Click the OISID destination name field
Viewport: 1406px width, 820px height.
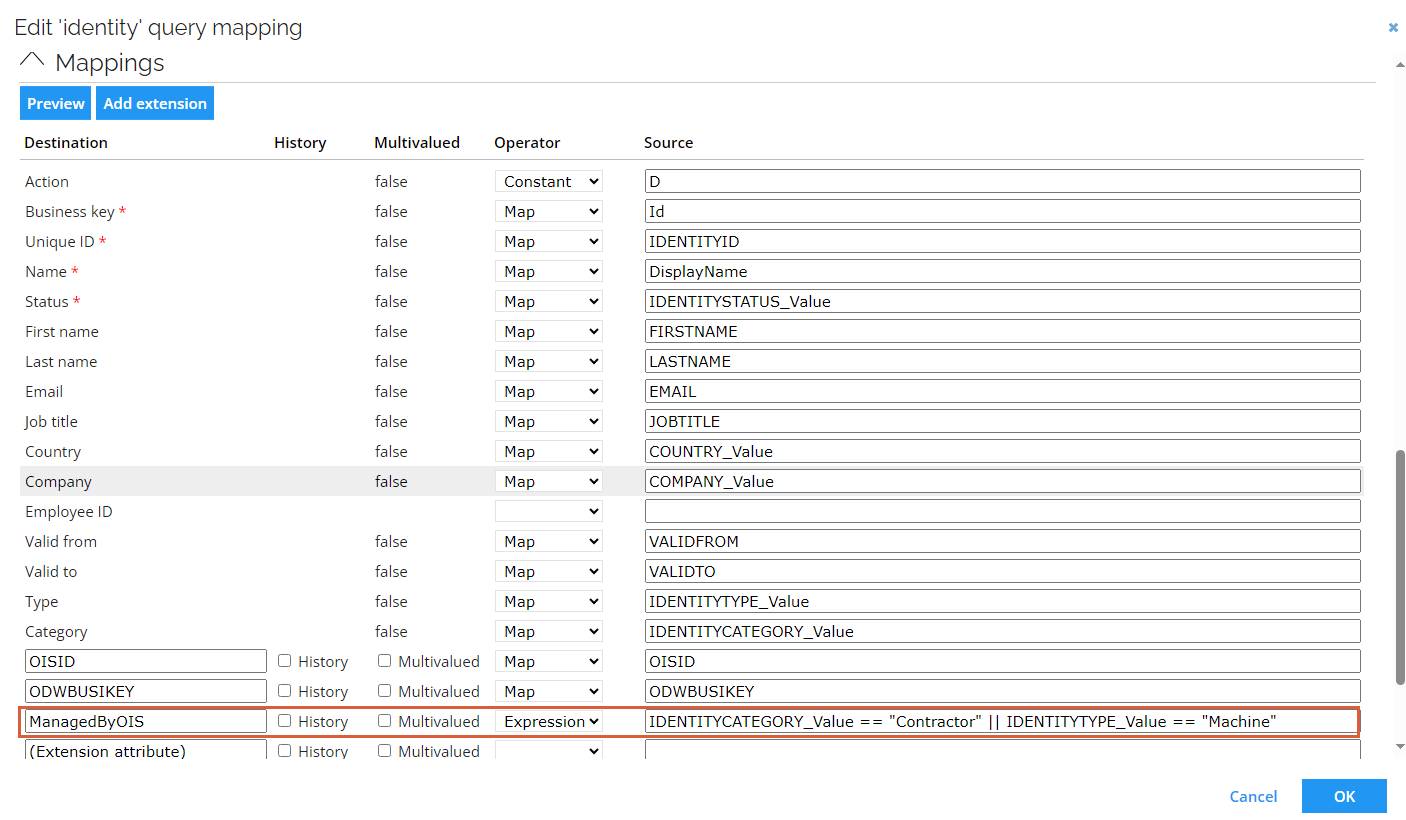point(146,661)
